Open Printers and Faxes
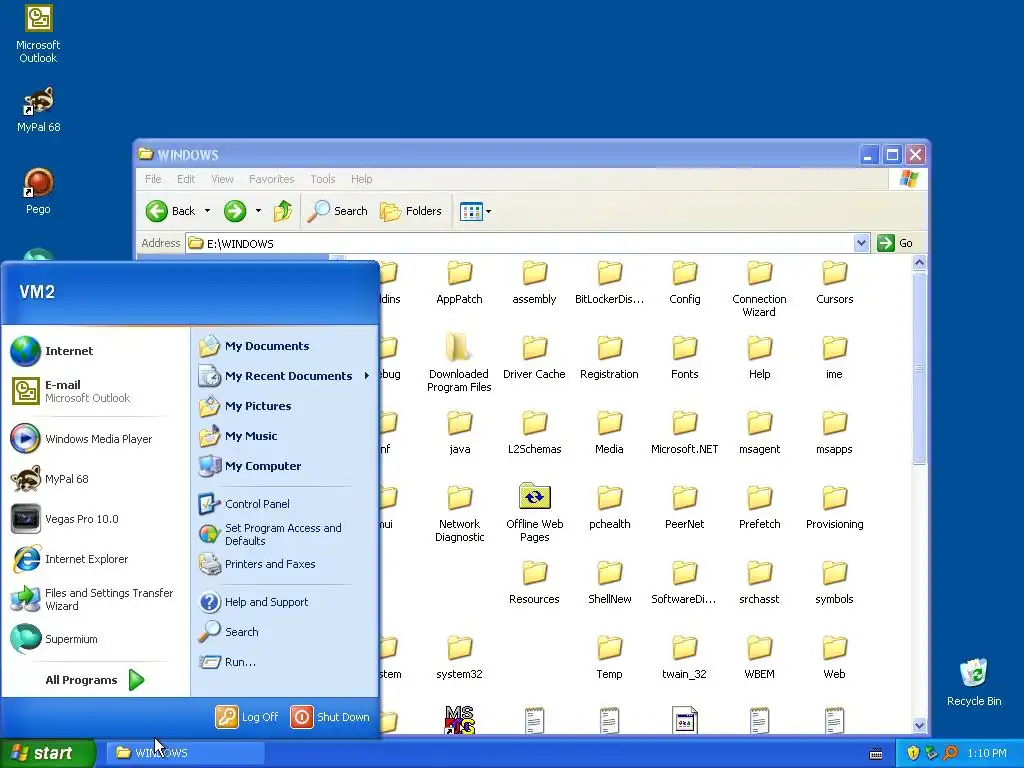Image resolution: width=1024 pixels, height=768 pixels. pos(257,564)
